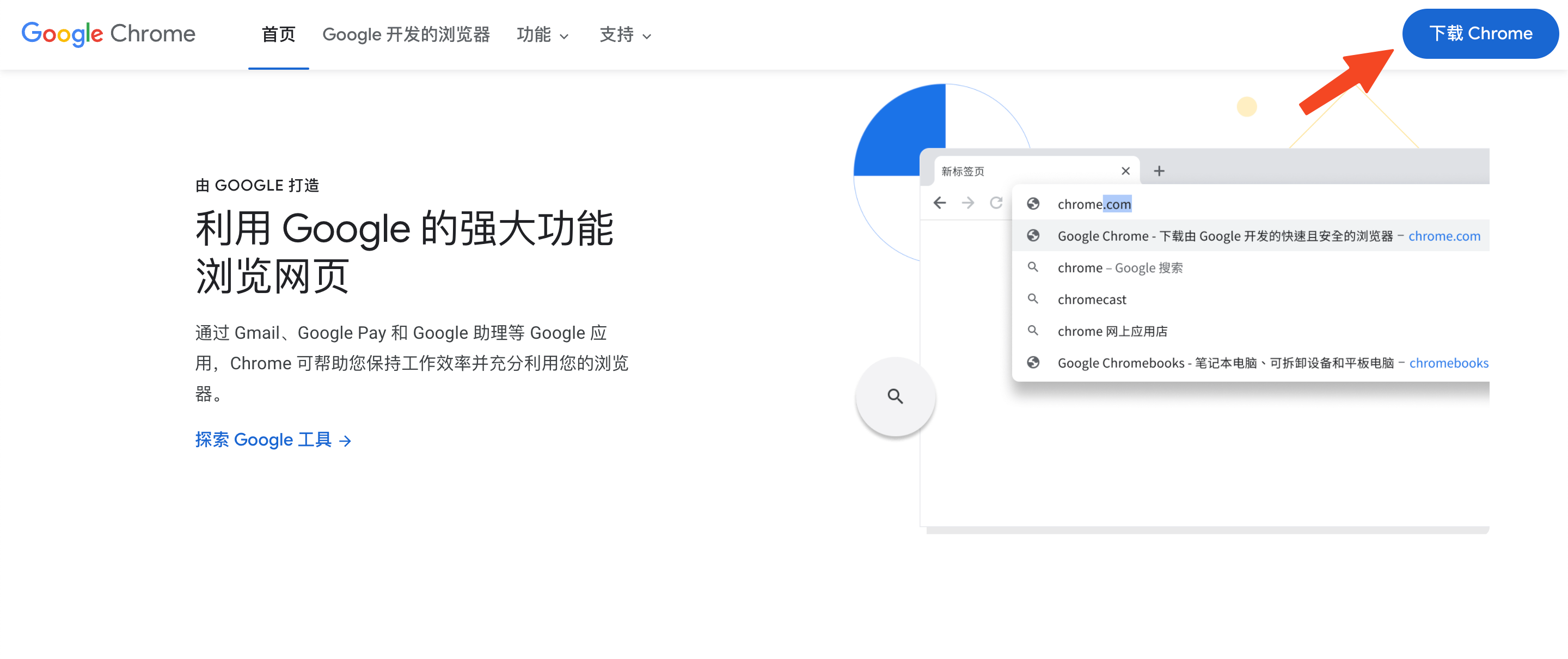
Task: Select the 首页 navigation tab
Action: (x=278, y=35)
